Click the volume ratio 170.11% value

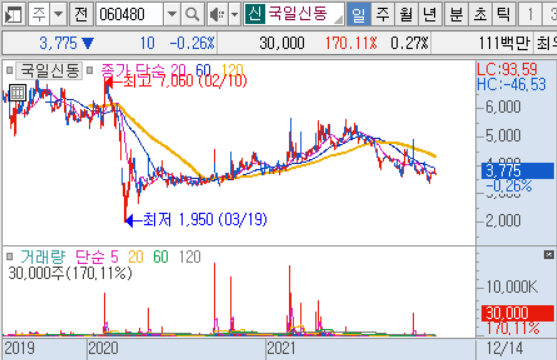point(351,43)
